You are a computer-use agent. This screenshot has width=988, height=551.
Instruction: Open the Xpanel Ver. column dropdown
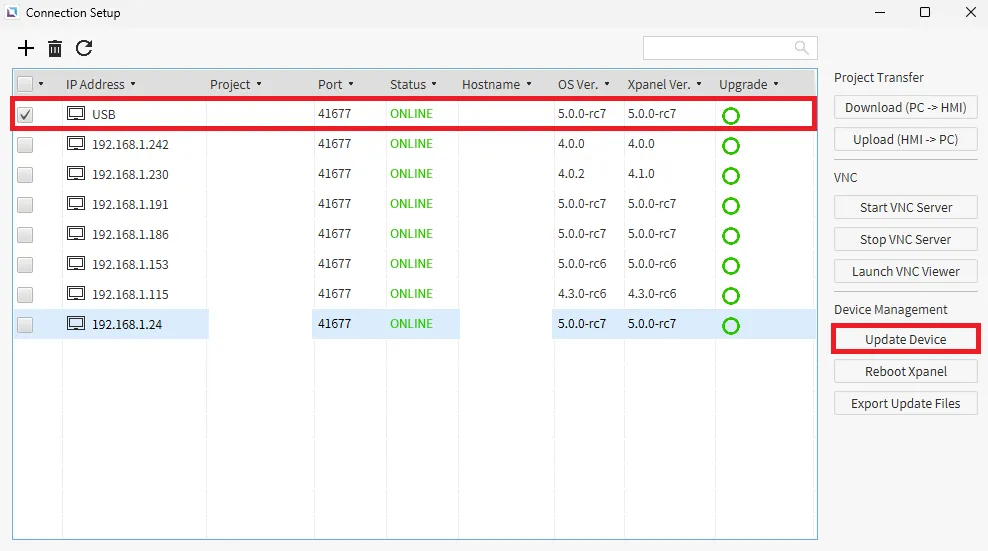699,85
